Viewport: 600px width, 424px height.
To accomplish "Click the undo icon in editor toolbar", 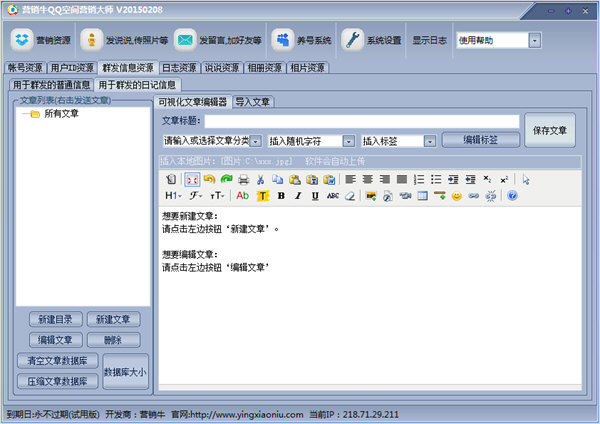I will coord(209,179).
